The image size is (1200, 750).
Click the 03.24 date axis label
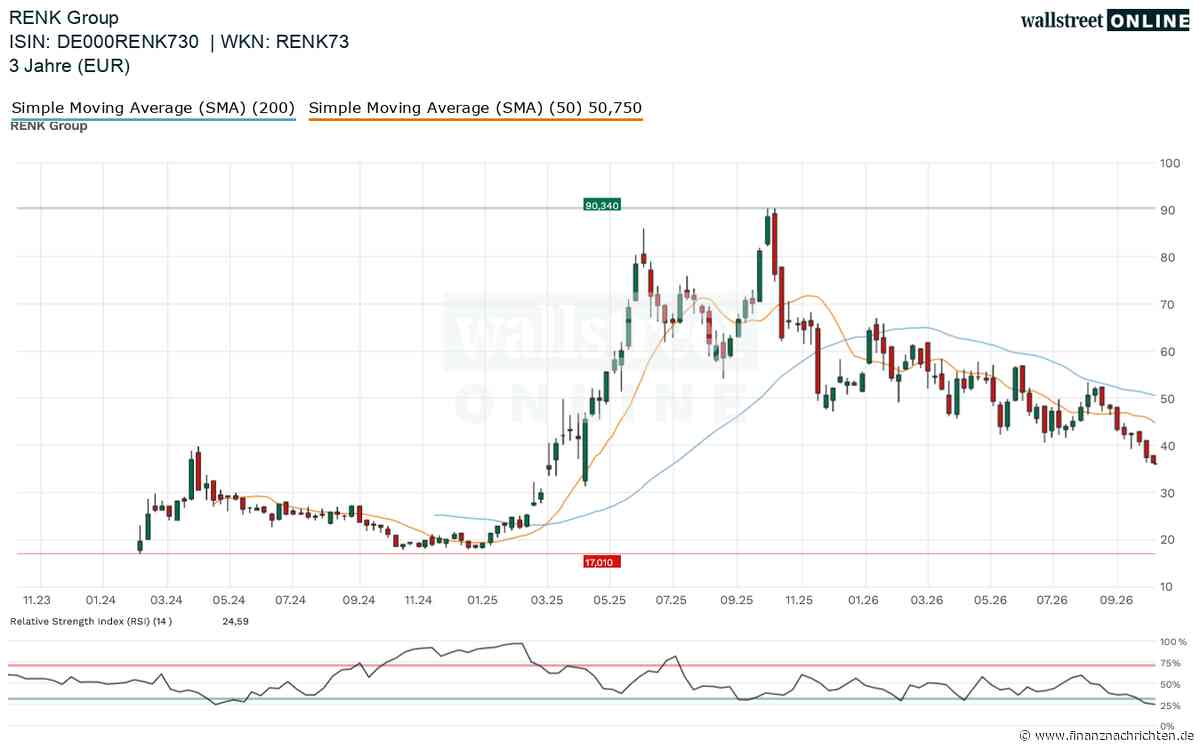tap(166, 600)
